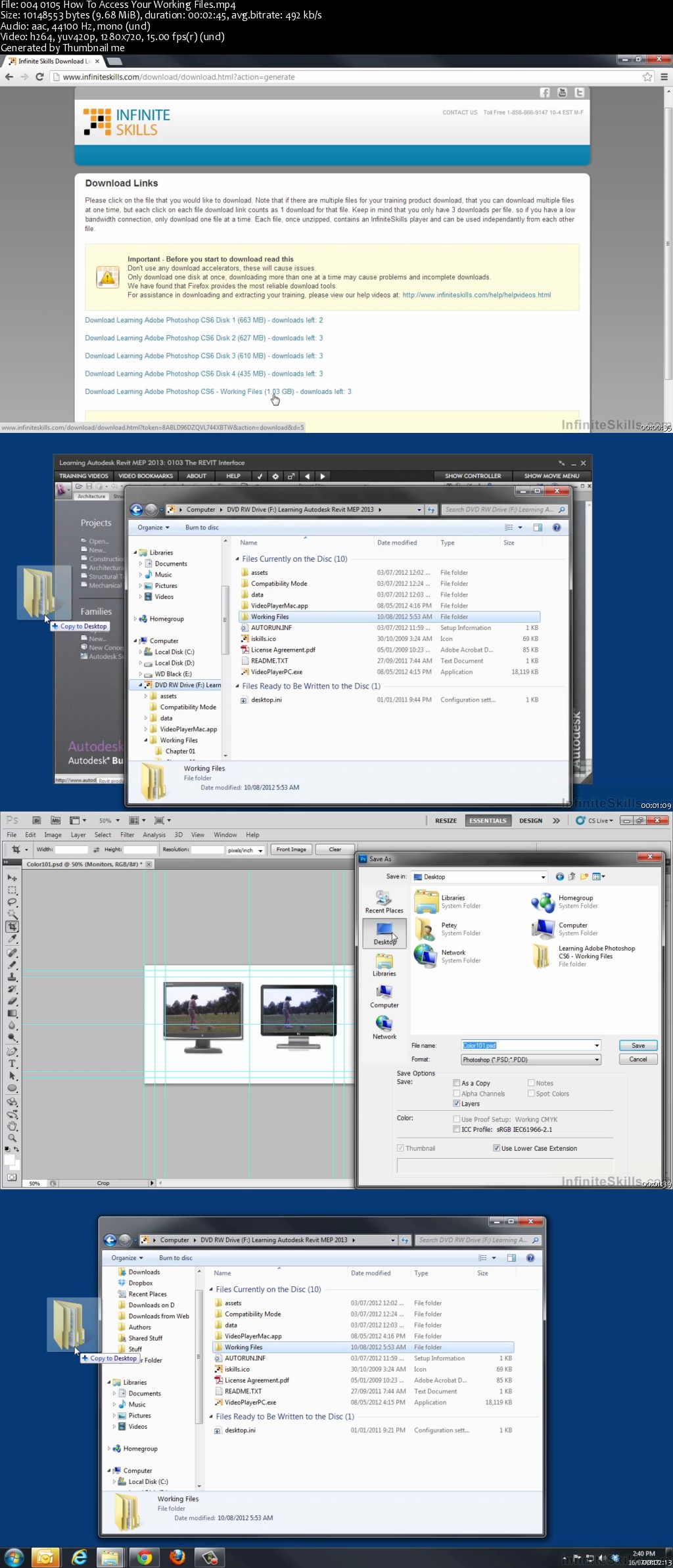673x1568 pixels.
Task: Select the Quick Selection wand tool
Action: click(x=12, y=913)
